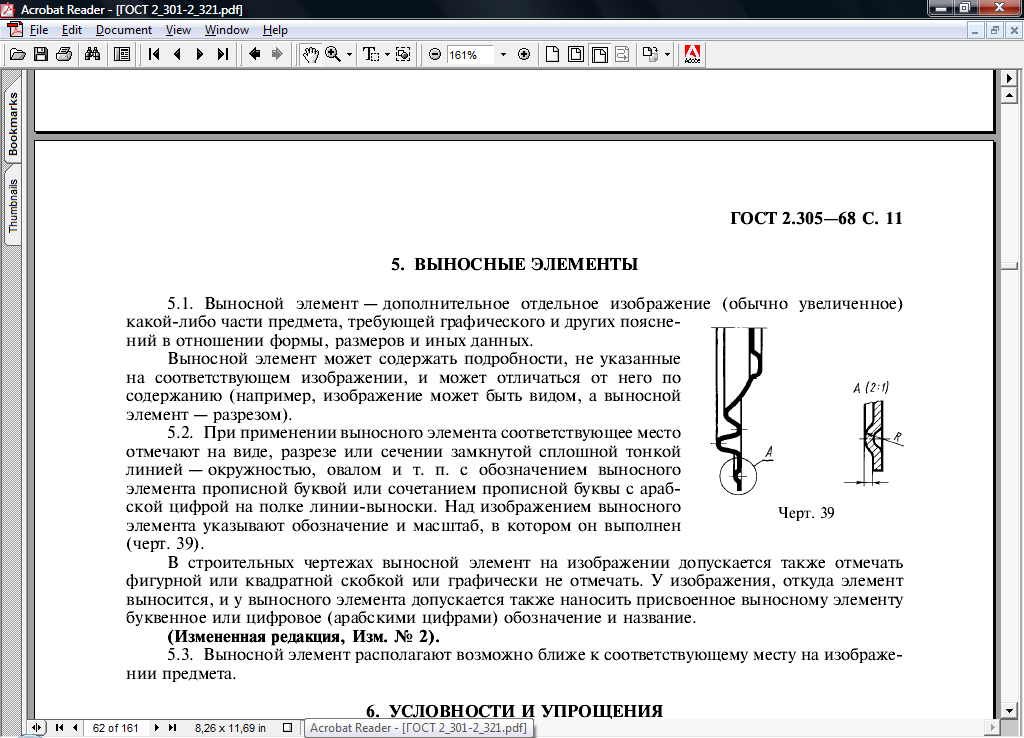Click heading 6. УСЛОВНОСТИ И УПРОЩЕНИЯ
Viewport: 1024px width, 738px height.
point(515,711)
